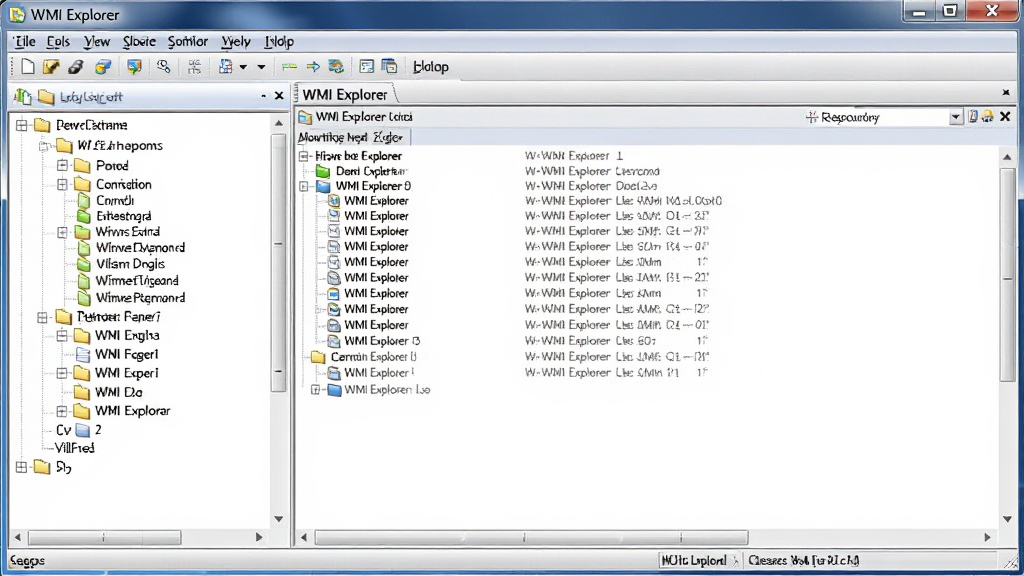Open the Repository combo box arrow
Screen dimensions: 1024x576
point(955,117)
